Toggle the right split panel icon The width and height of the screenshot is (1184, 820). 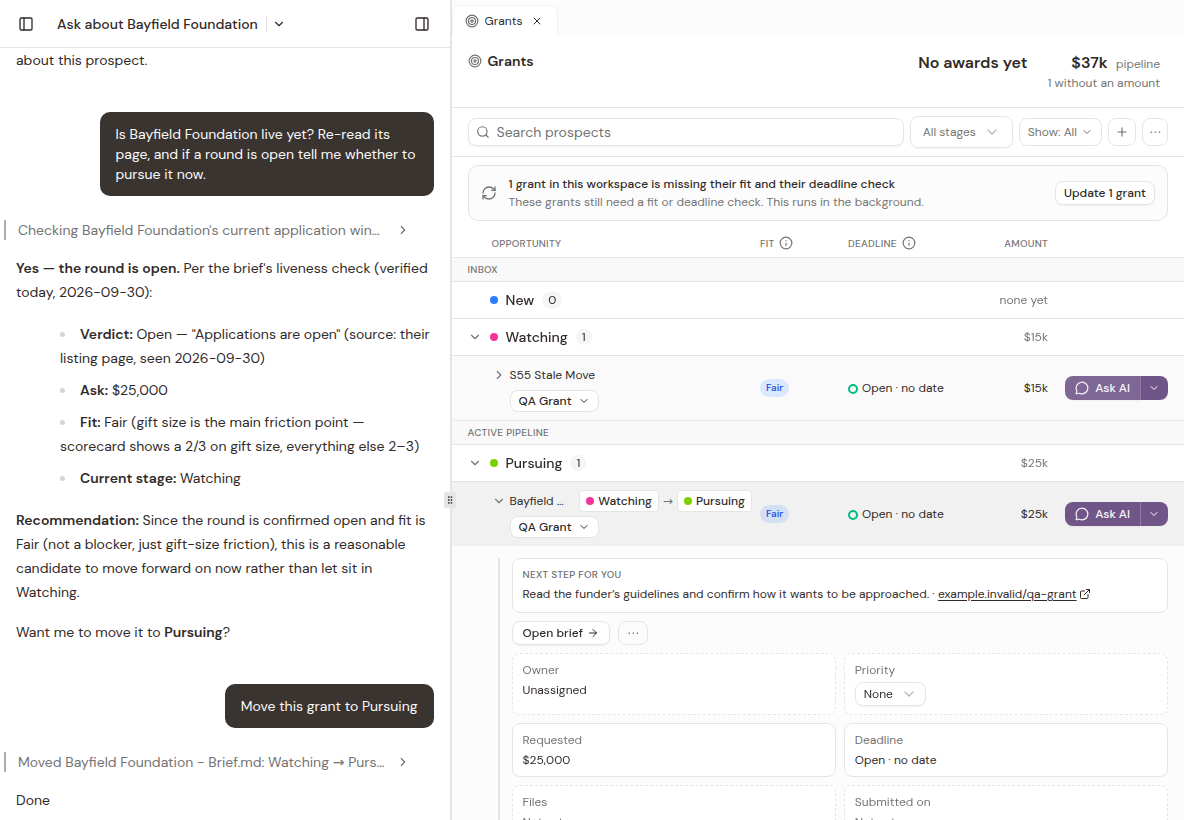point(422,24)
